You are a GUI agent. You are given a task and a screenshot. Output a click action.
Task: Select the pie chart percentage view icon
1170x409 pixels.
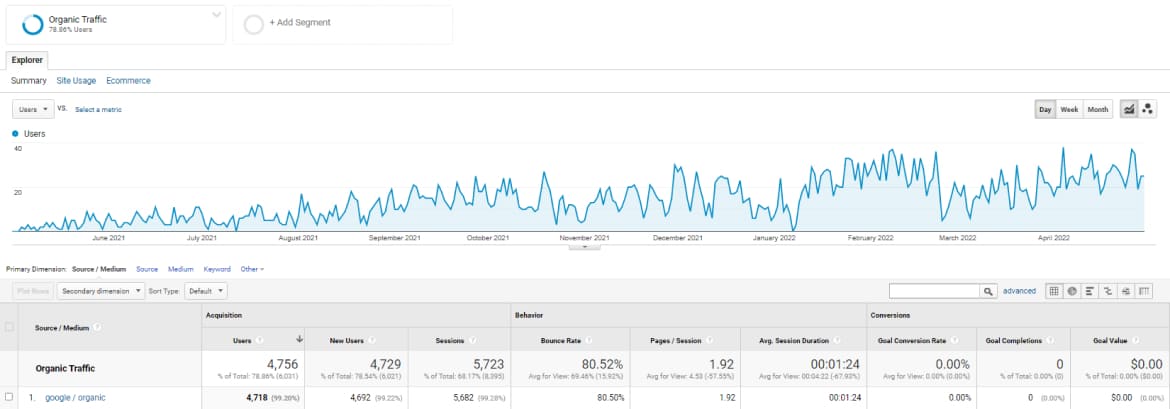(1072, 291)
